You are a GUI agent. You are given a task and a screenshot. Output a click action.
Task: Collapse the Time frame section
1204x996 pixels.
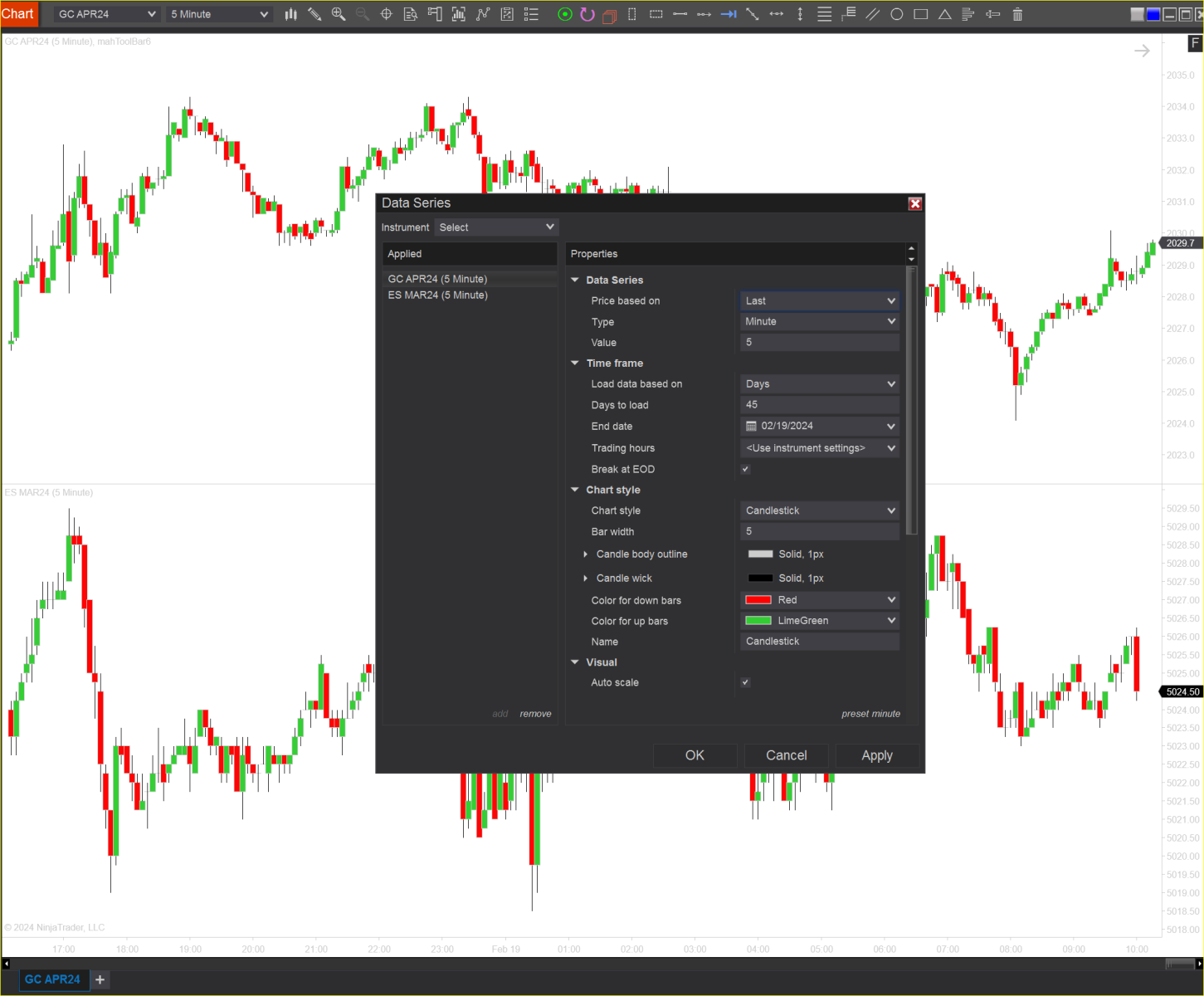[575, 363]
